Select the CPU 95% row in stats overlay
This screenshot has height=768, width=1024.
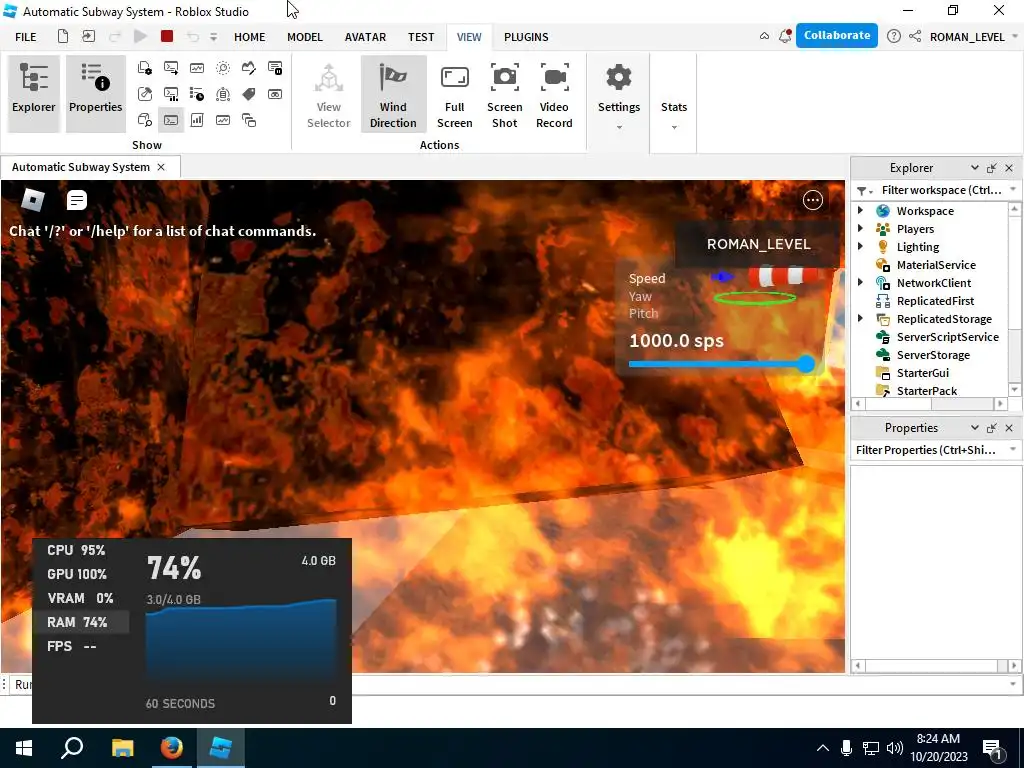[81, 550]
